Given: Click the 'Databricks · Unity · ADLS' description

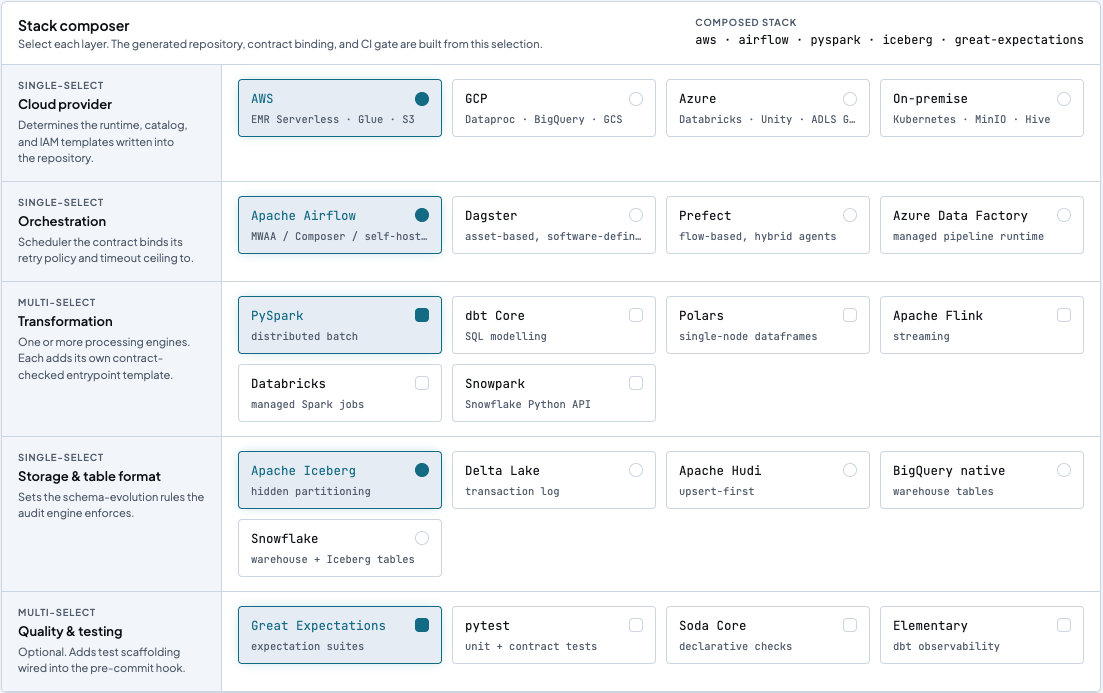Looking at the screenshot, I should click(x=767, y=120).
